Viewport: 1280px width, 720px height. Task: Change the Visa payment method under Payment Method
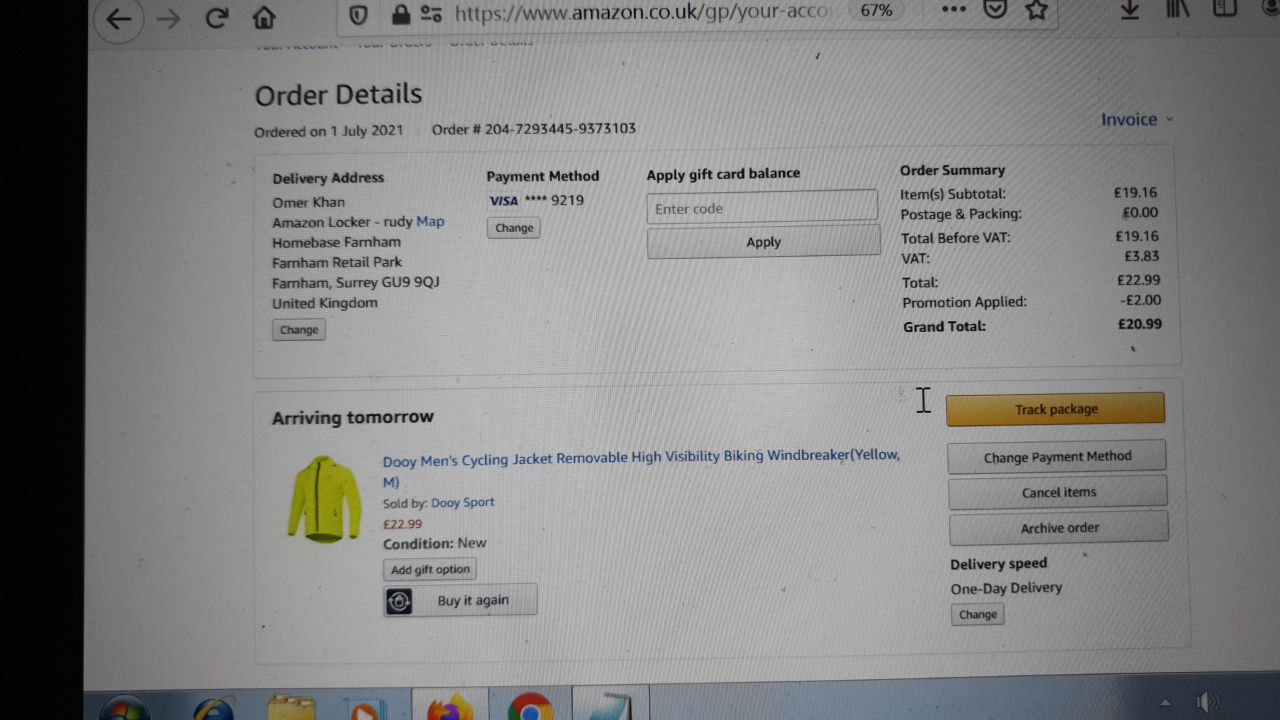pyautogui.click(x=514, y=228)
